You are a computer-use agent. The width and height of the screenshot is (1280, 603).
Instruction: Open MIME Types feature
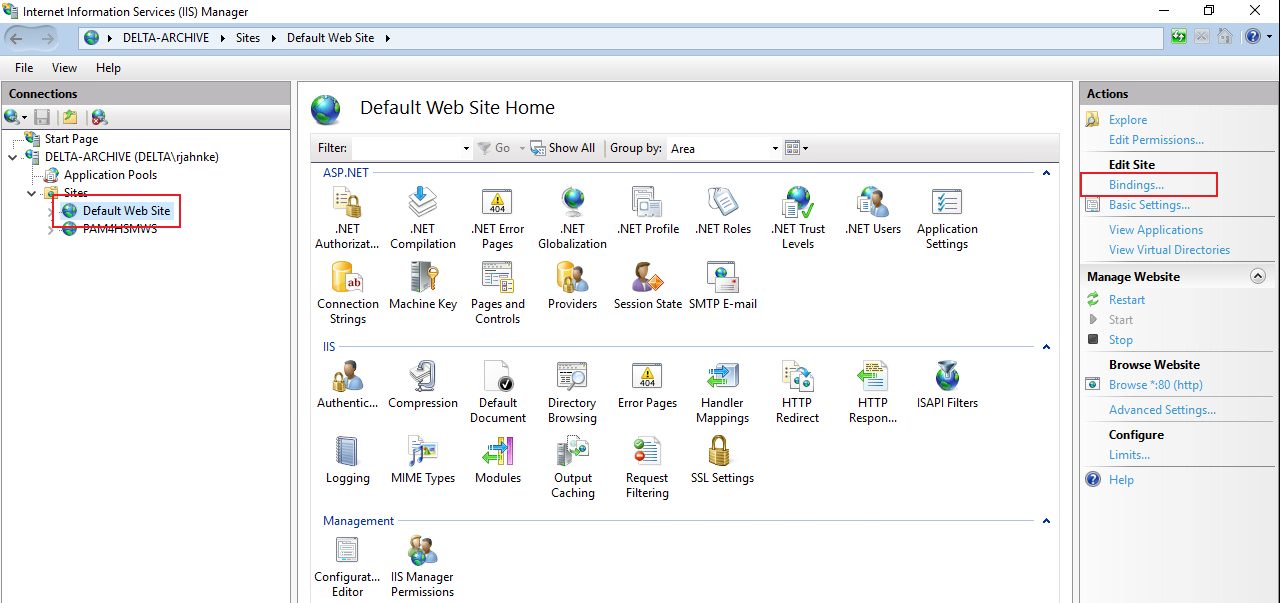tap(423, 460)
